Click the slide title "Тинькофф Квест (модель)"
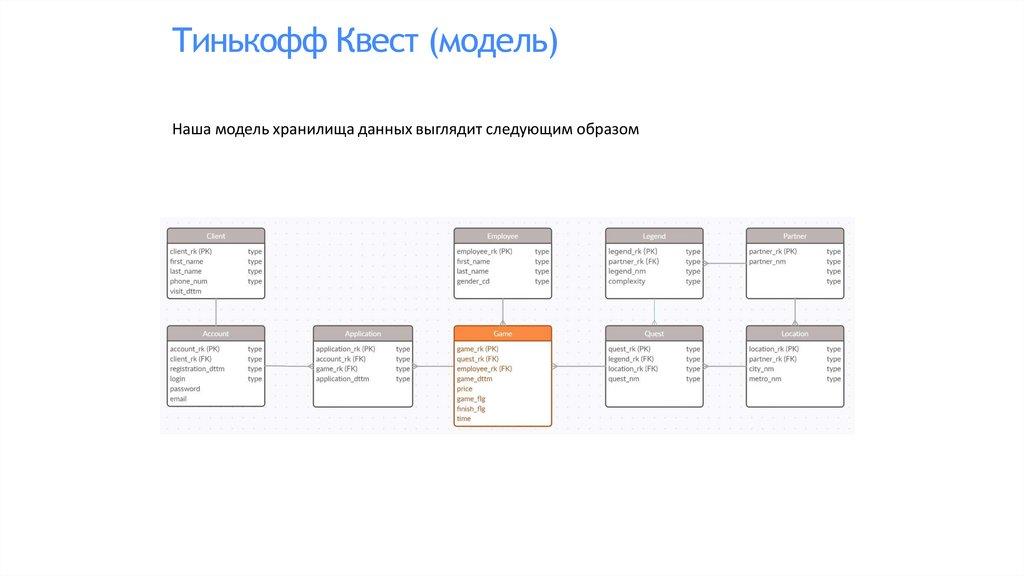This screenshot has width=1024, height=576. [364, 42]
